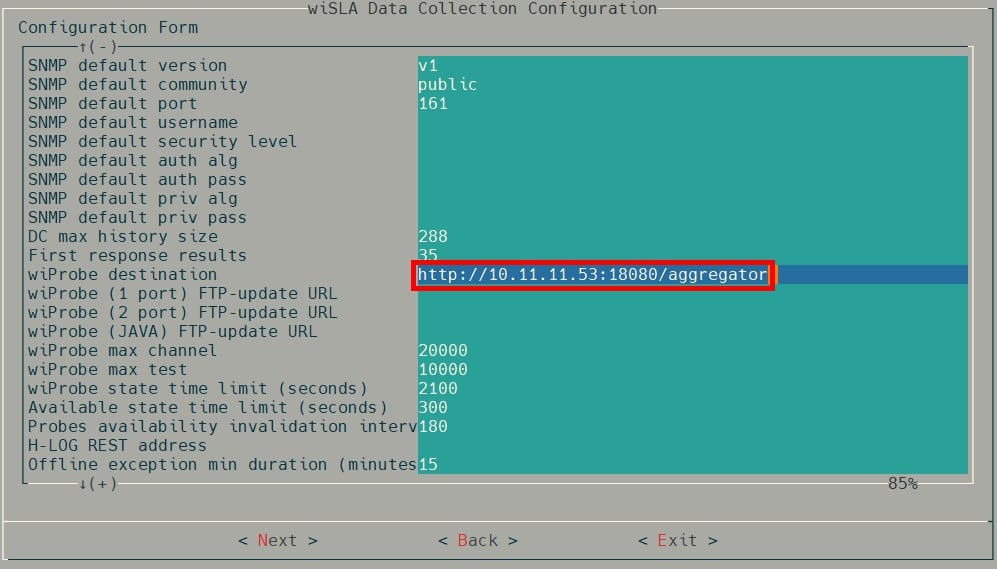Click the 85% scroll position indicator
Image resolution: width=997 pixels, height=569 pixels.
pyautogui.click(x=903, y=484)
